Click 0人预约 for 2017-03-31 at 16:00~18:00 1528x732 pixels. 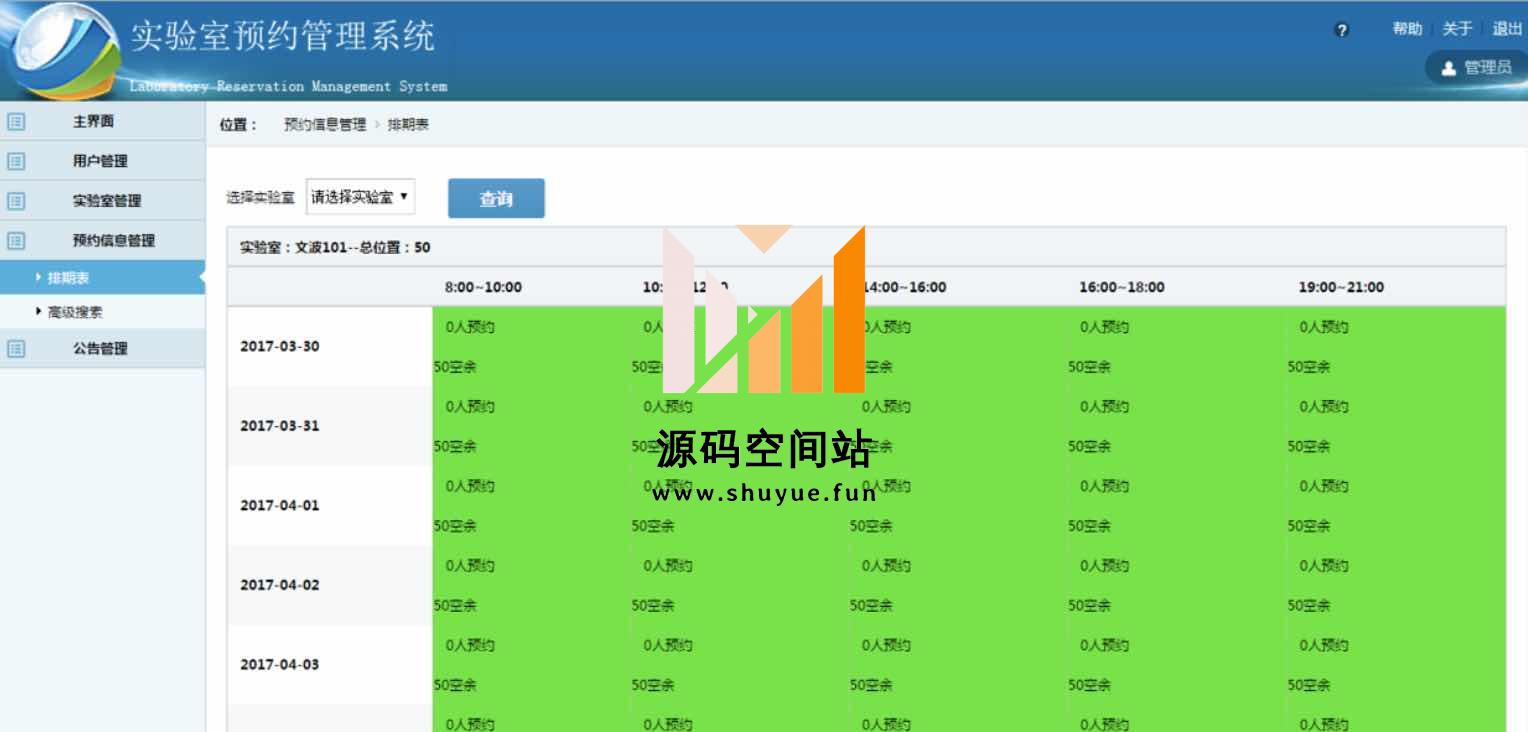1104,407
